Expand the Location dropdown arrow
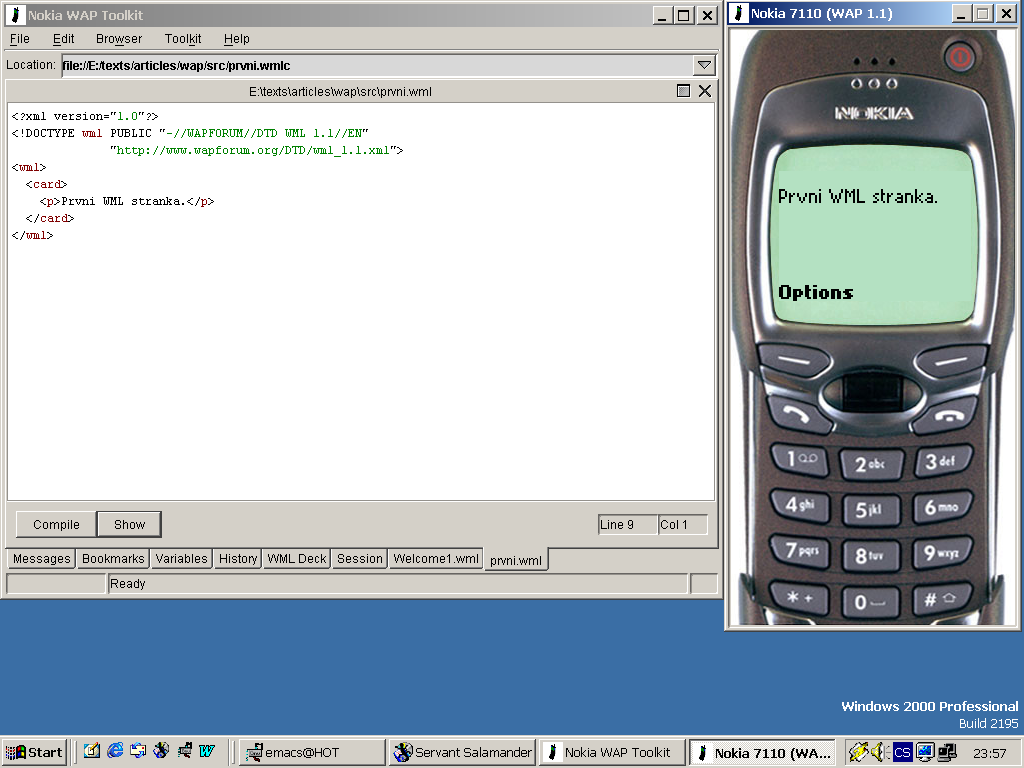 [x=704, y=65]
